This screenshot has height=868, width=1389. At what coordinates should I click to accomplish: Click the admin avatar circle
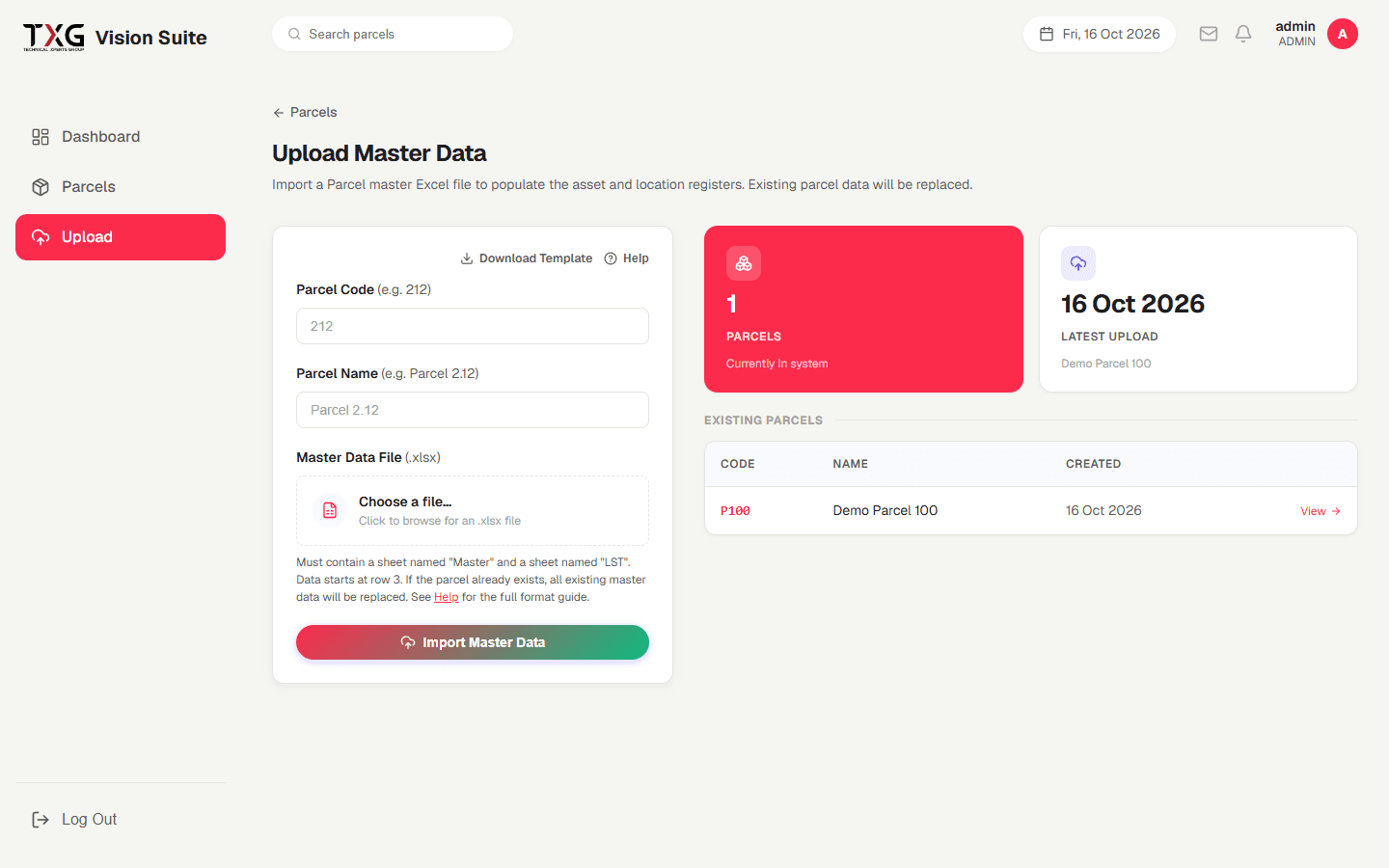pos(1343,34)
